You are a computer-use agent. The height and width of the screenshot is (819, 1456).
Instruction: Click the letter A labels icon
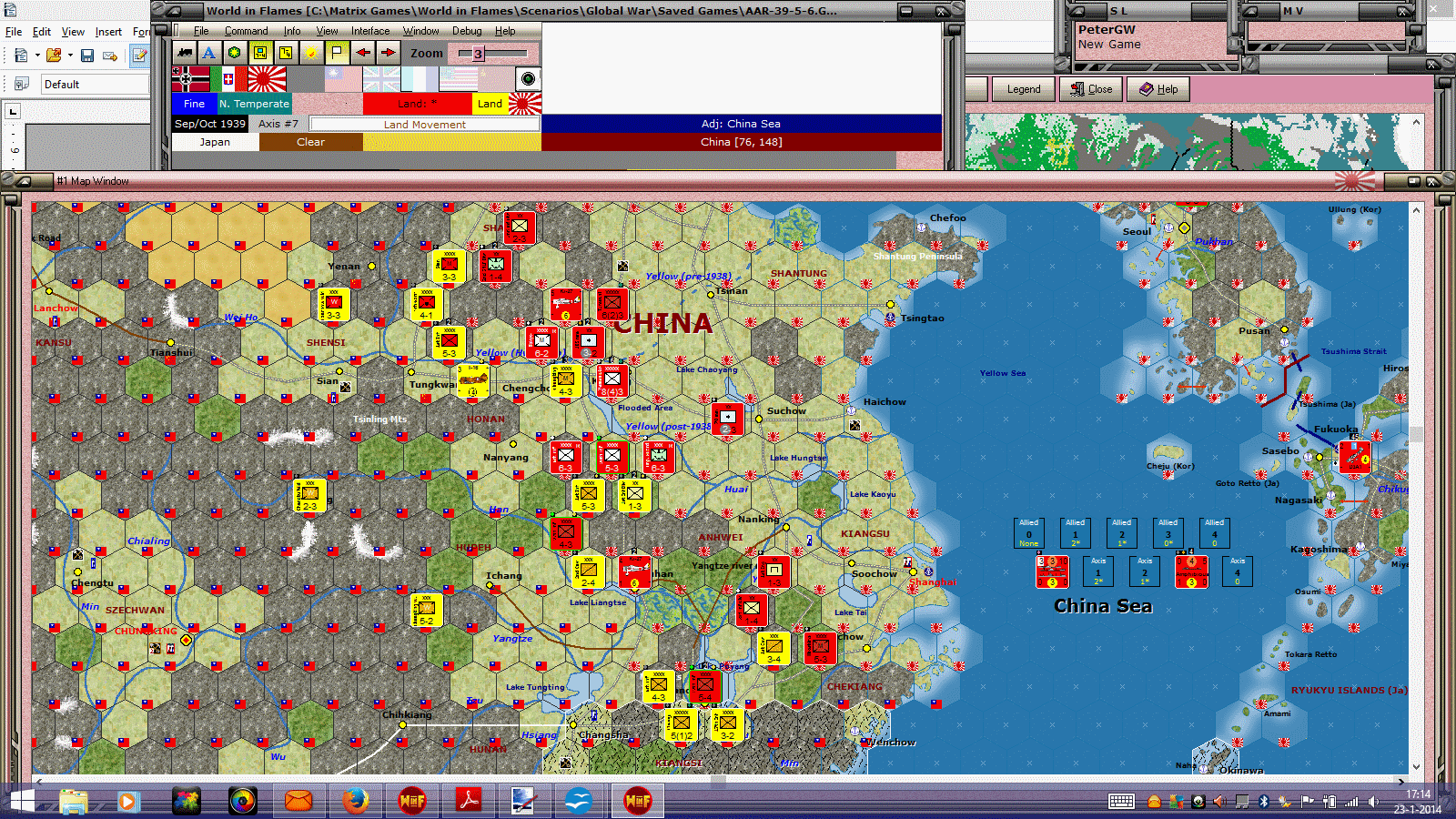pyautogui.click(x=209, y=54)
